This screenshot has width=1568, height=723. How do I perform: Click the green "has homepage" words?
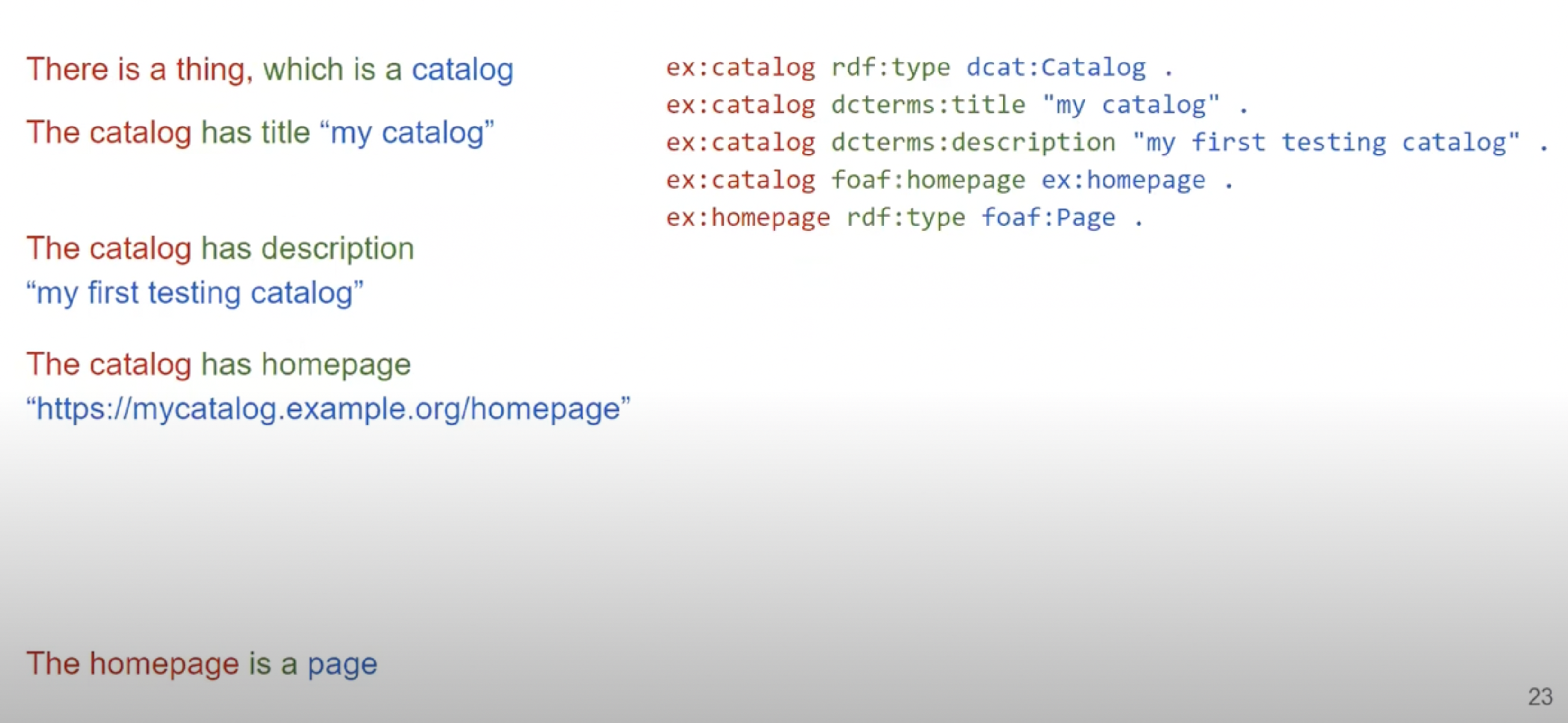coord(306,364)
